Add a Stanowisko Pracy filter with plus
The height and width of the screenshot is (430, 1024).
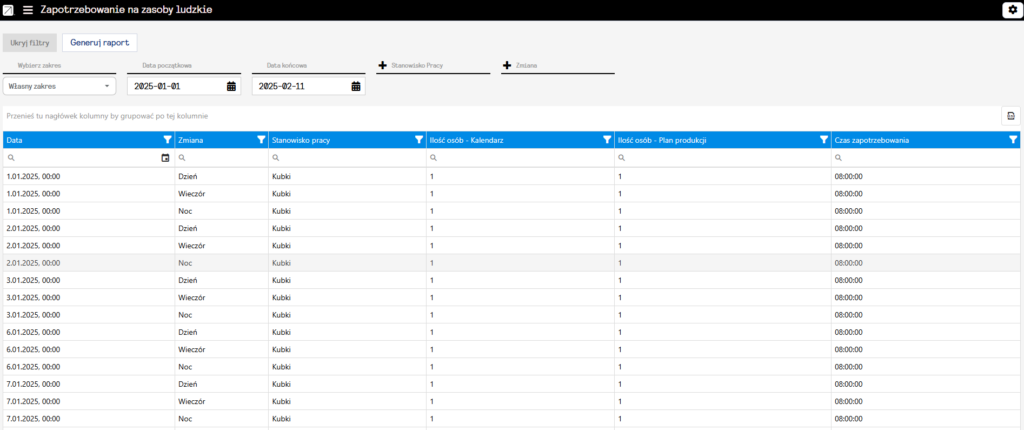tap(382, 65)
